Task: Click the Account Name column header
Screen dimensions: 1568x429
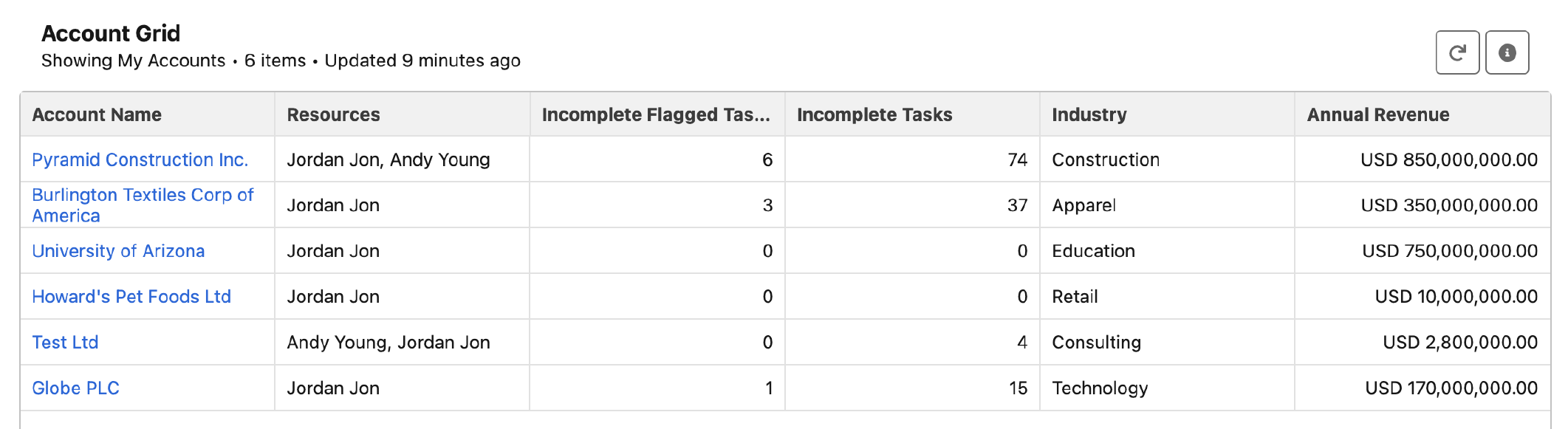Action: pyautogui.click(x=97, y=114)
